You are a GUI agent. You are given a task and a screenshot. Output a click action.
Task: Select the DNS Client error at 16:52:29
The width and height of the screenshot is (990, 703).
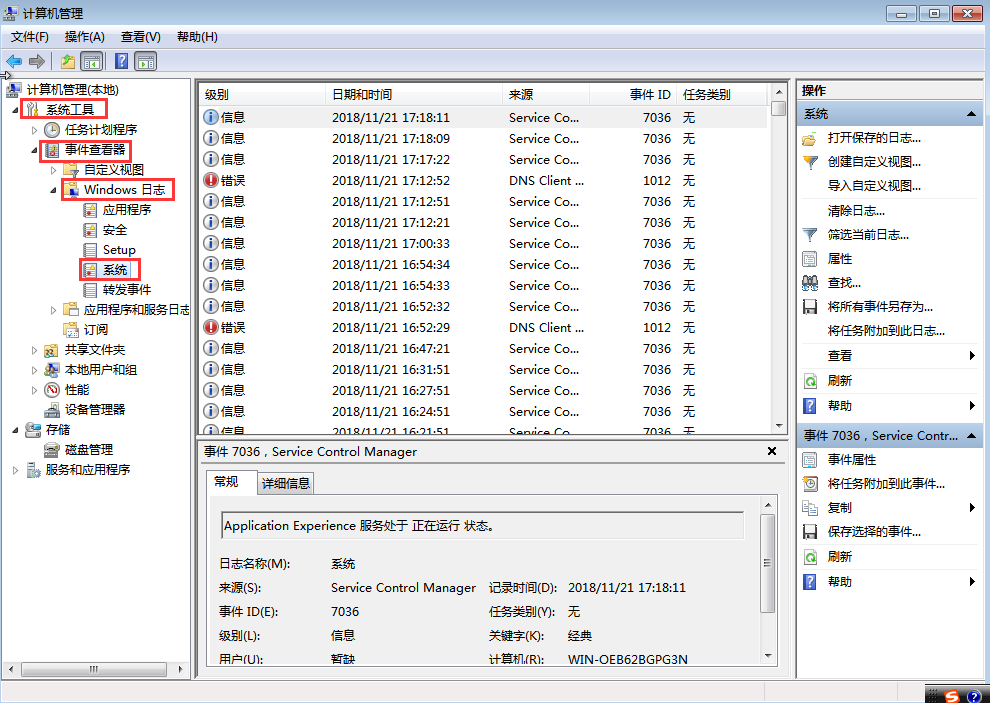pos(484,328)
